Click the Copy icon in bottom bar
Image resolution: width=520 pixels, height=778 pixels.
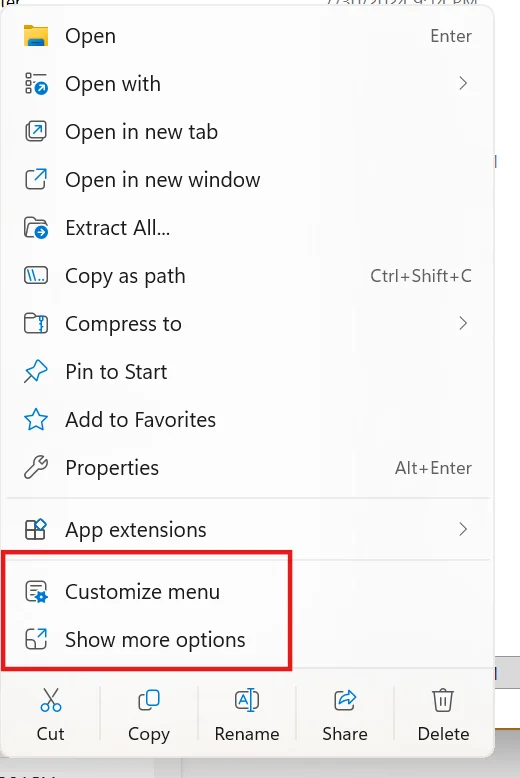[148, 700]
